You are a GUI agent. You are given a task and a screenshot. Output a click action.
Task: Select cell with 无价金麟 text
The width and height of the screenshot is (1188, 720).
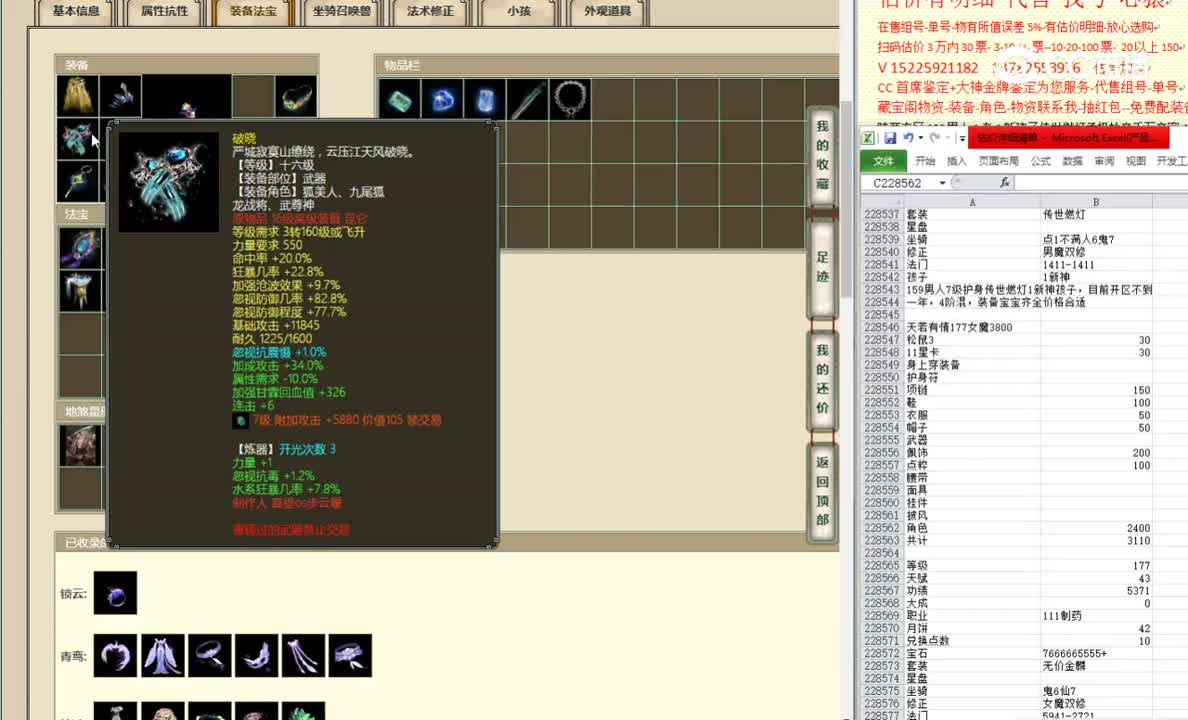[1096, 665]
